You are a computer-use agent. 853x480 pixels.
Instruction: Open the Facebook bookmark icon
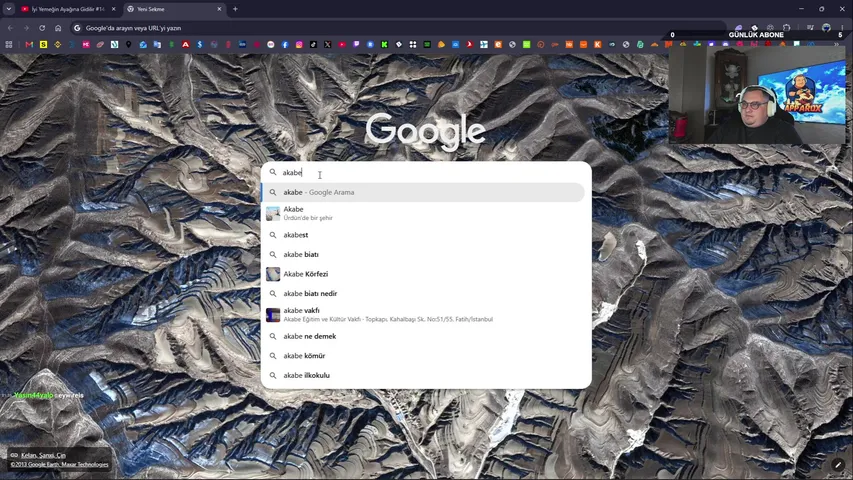tap(285, 45)
